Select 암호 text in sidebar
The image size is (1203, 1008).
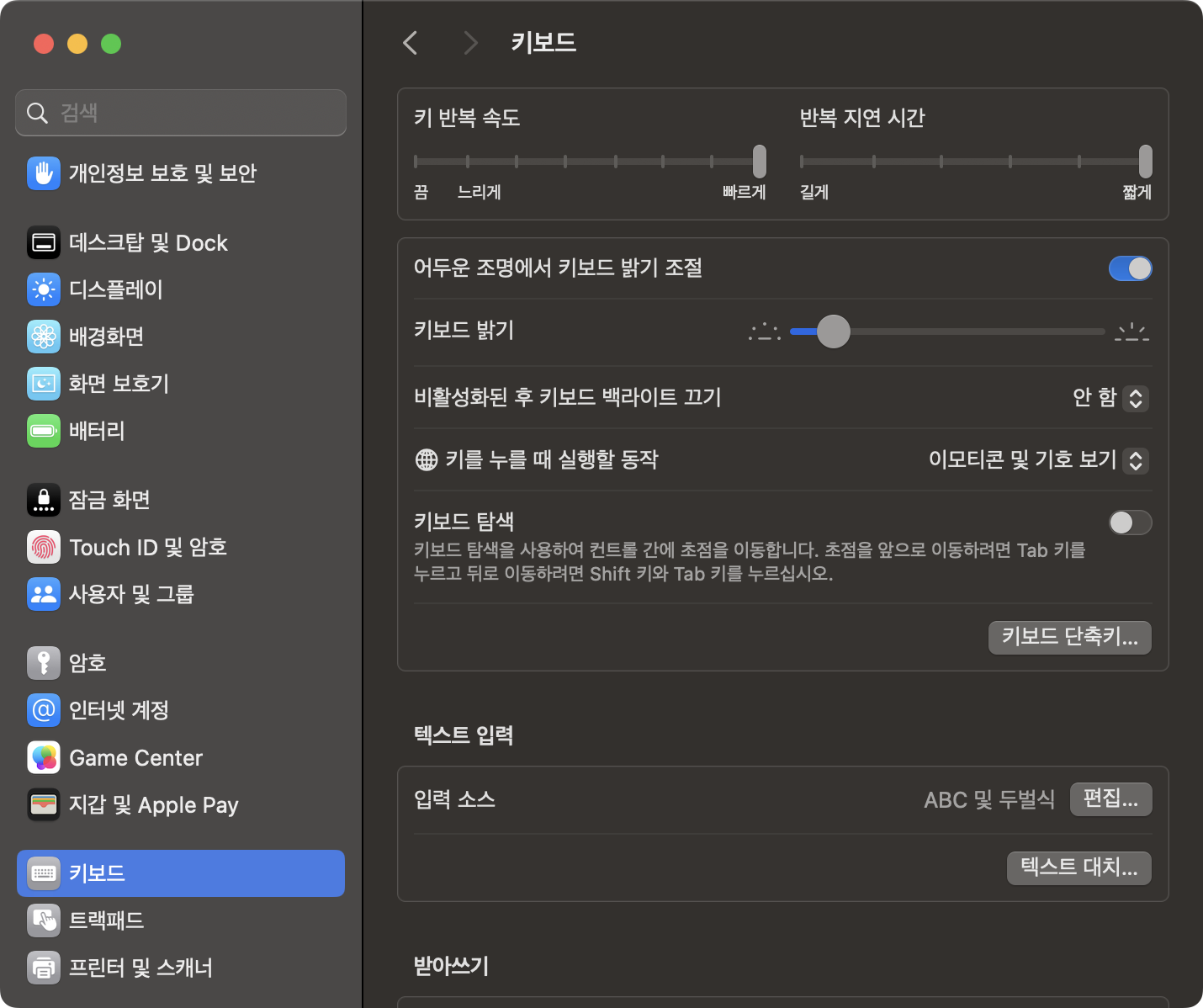tap(87, 663)
